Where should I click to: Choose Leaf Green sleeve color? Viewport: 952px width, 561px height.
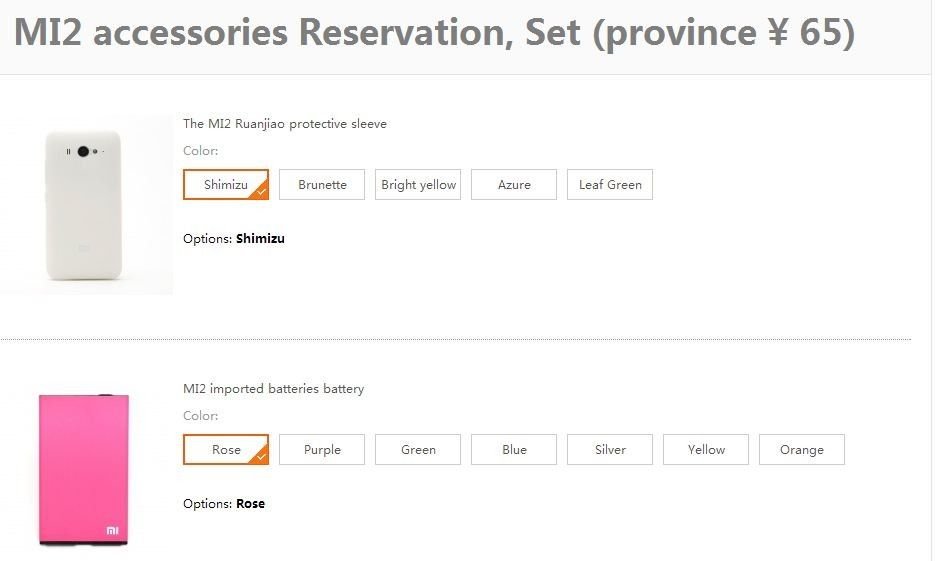(610, 185)
